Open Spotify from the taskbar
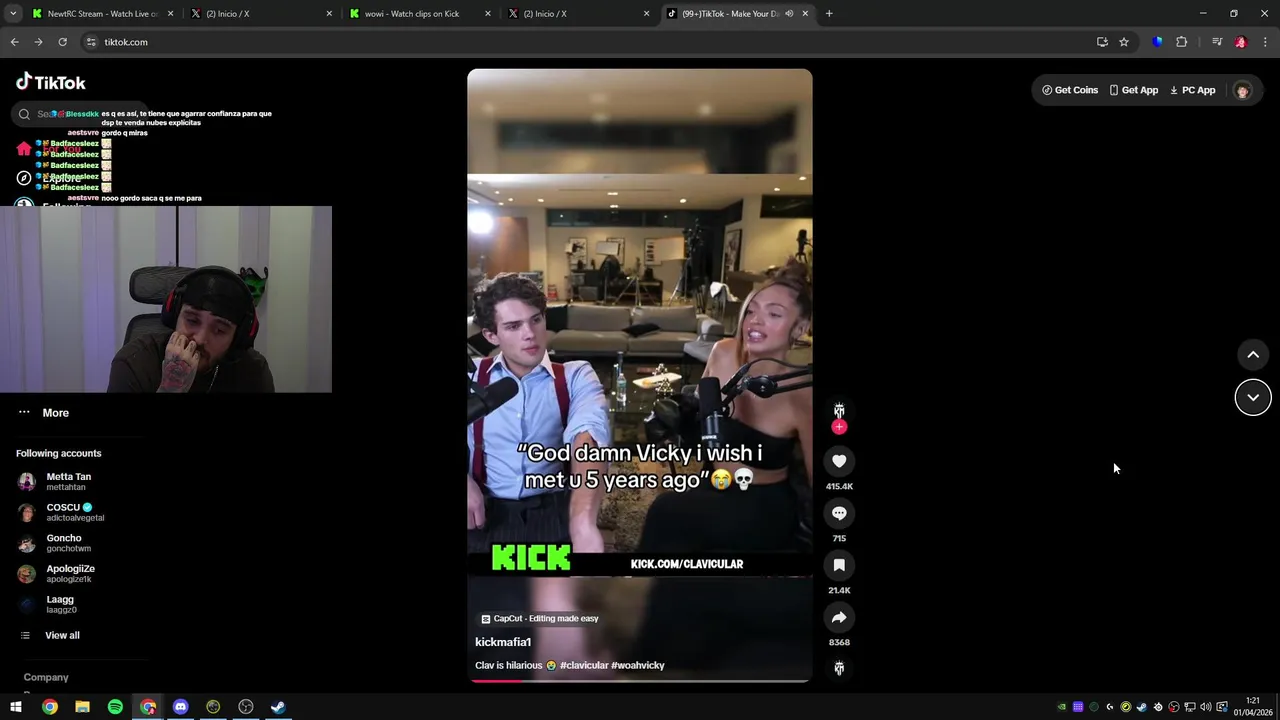 (115, 707)
